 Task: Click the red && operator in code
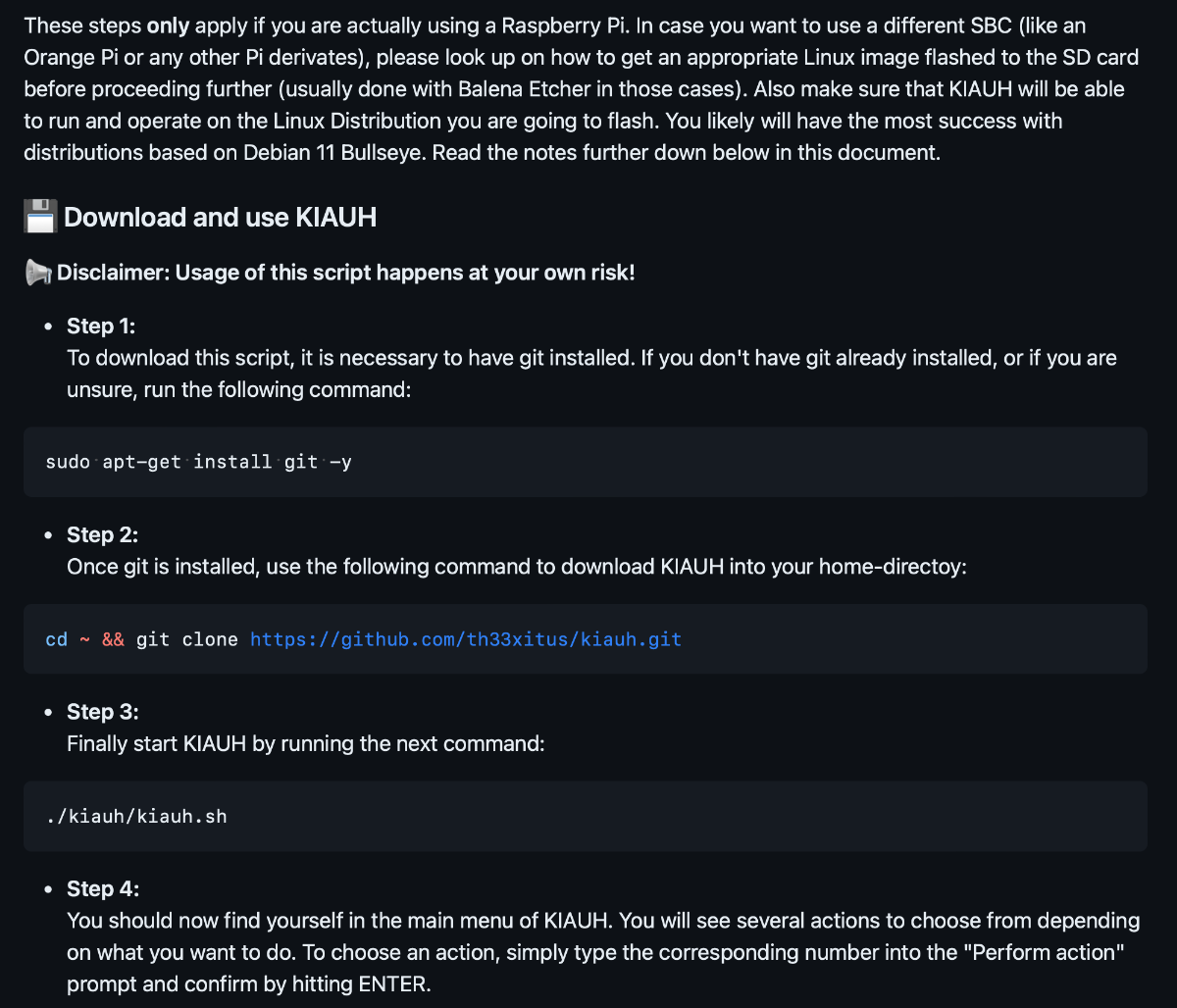(x=113, y=639)
